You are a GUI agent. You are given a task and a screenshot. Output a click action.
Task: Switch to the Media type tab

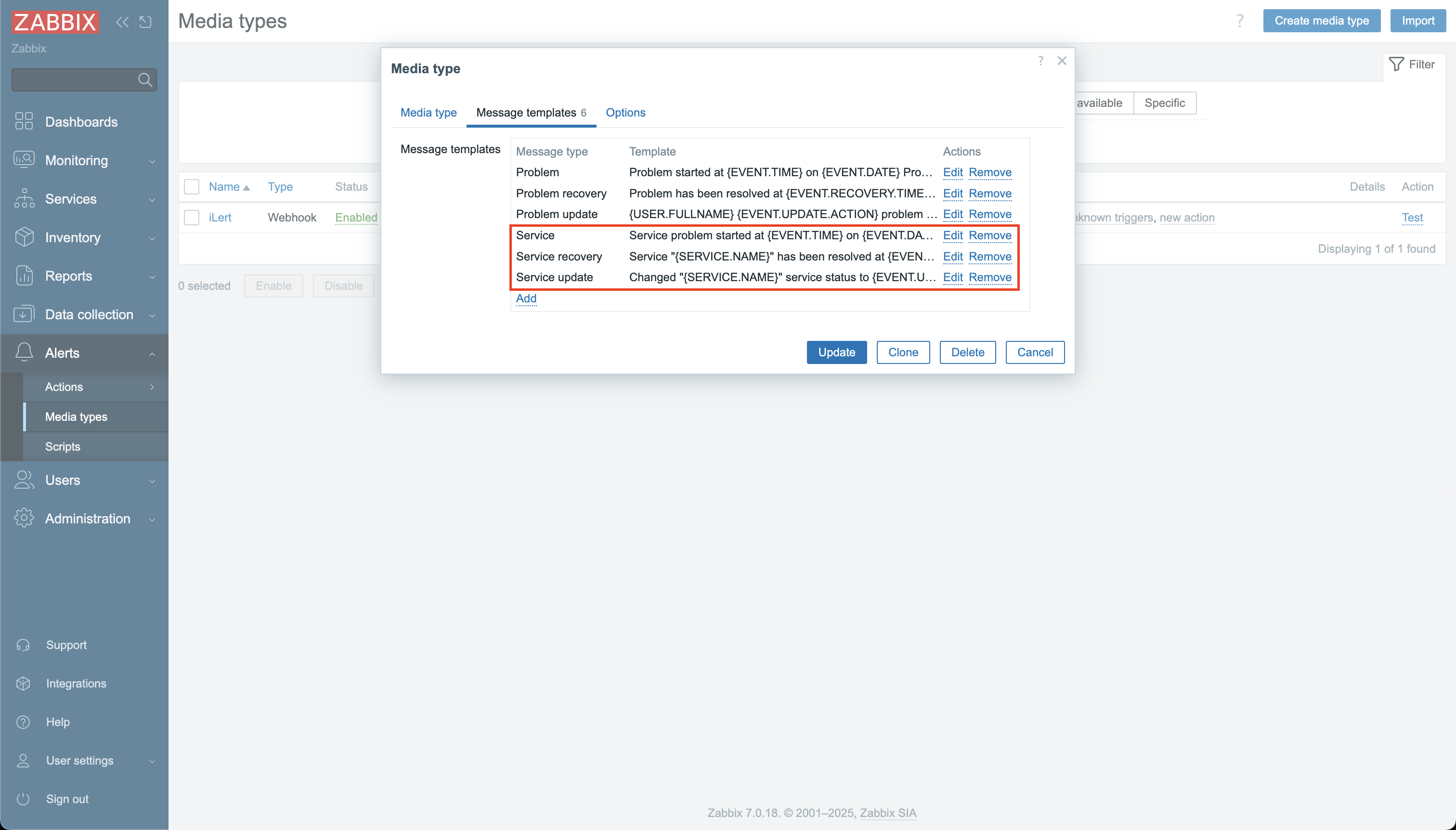428,113
